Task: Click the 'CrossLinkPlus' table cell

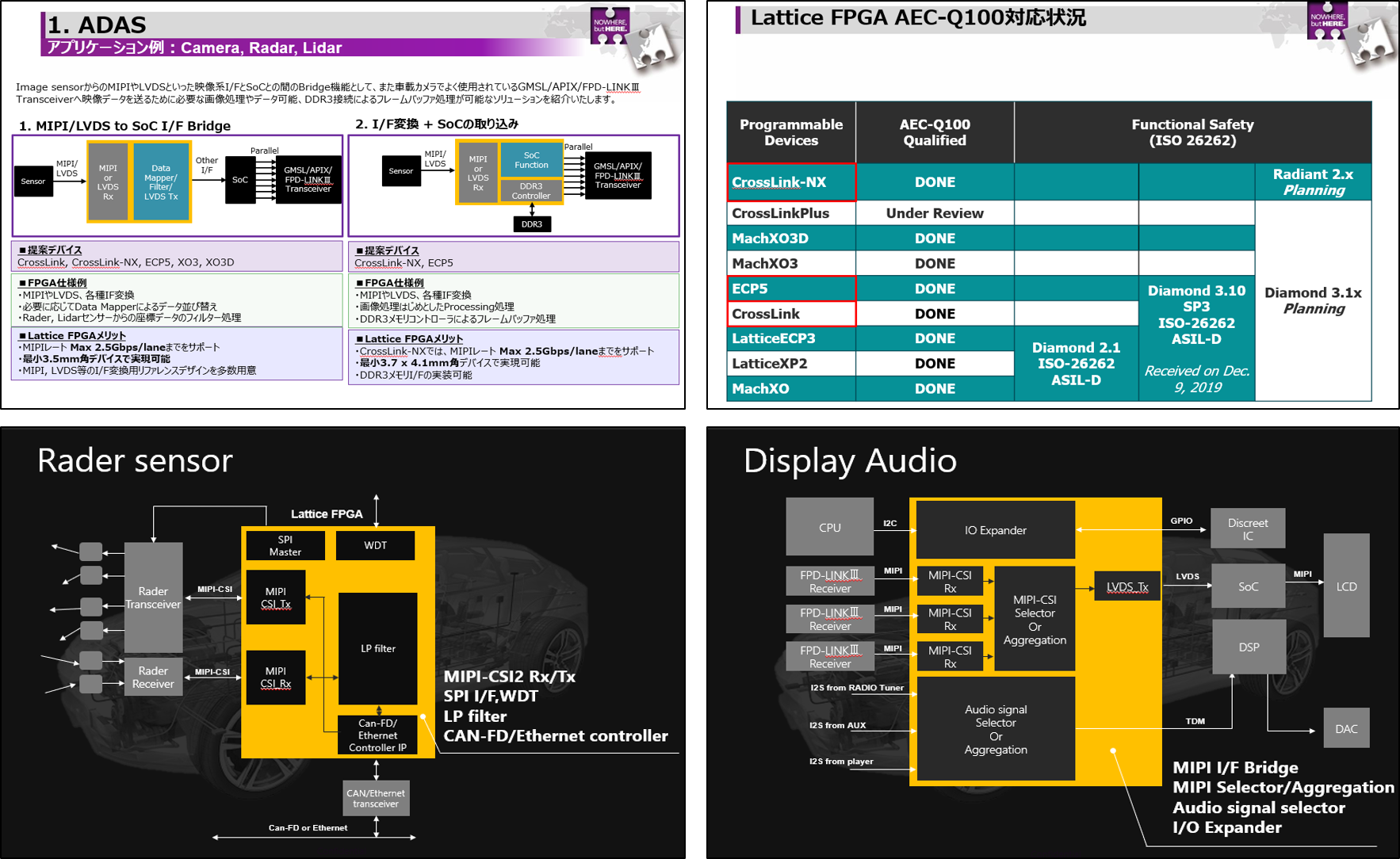Action: click(x=791, y=213)
